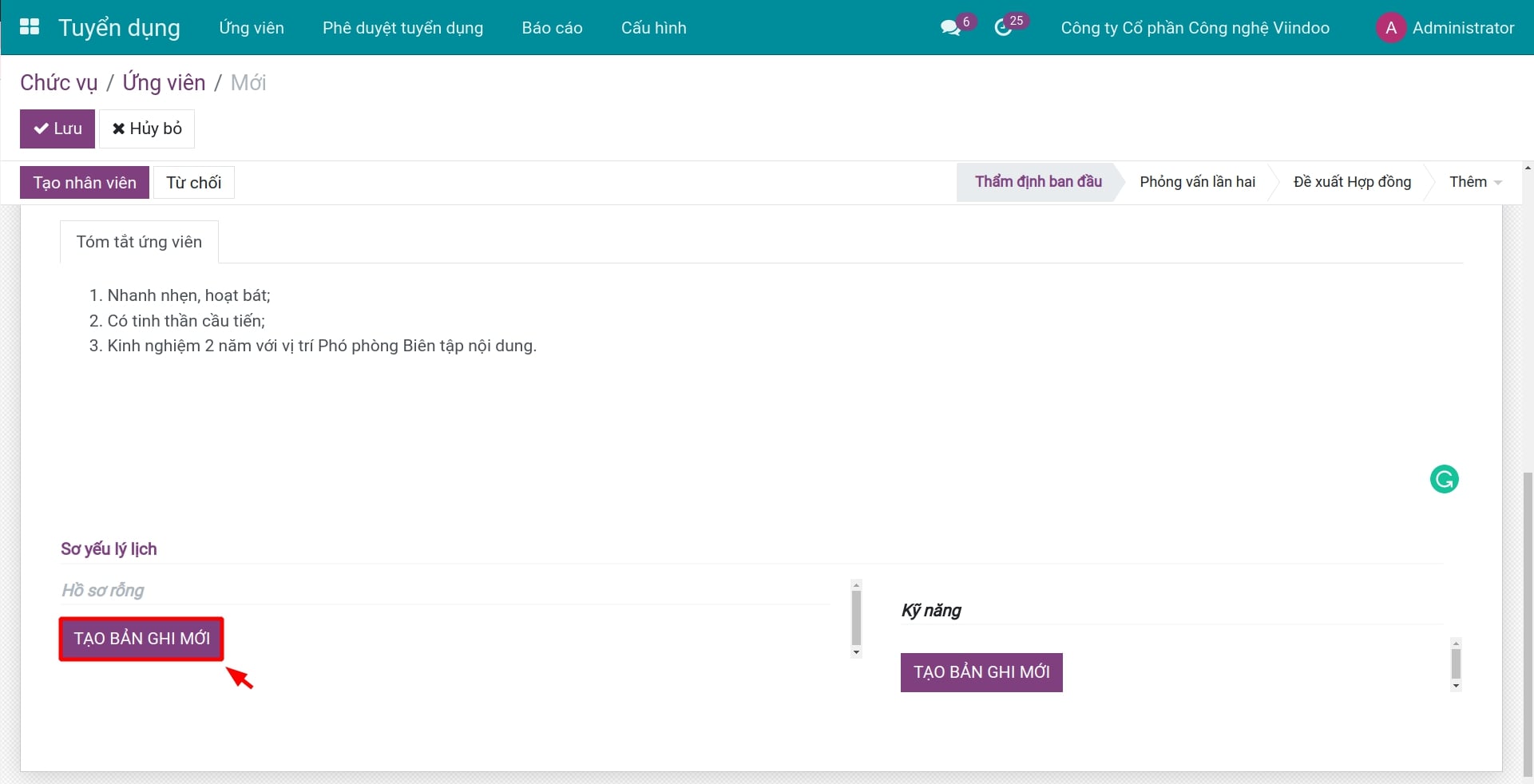The width and height of the screenshot is (1534, 784).
Task: Open the apps grid home menu
Action: pos(30,27)
